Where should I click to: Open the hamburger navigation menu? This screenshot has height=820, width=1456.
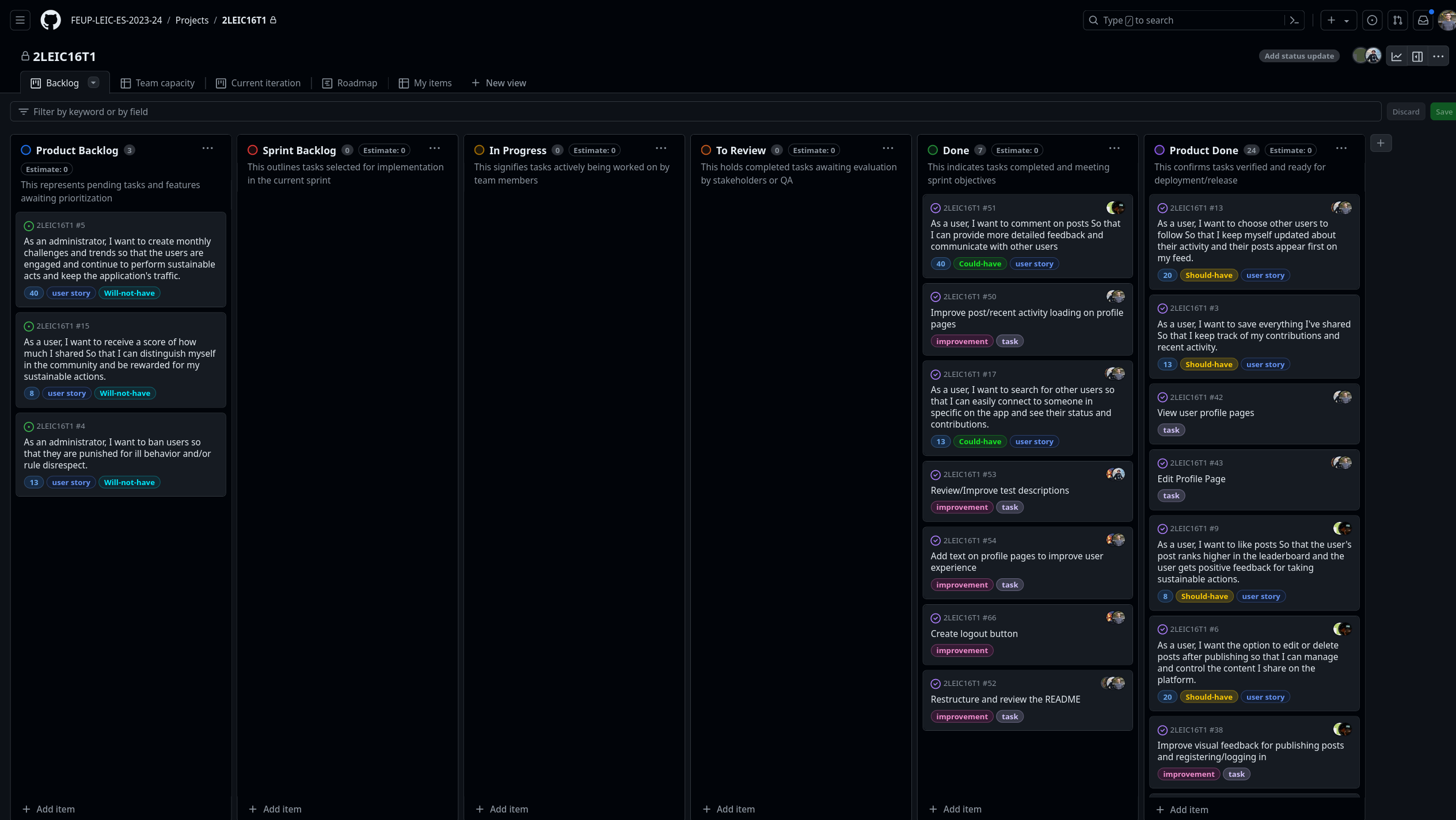[x=20, y=20]
